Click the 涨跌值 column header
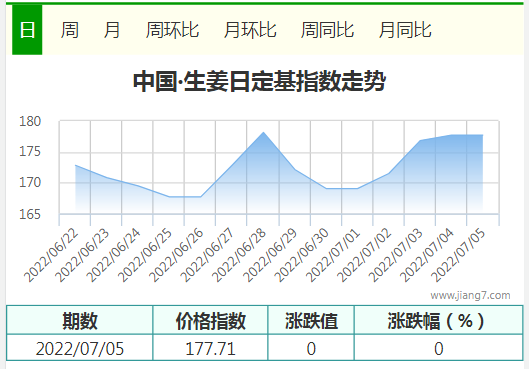529x369 pixels. (311, 320)
